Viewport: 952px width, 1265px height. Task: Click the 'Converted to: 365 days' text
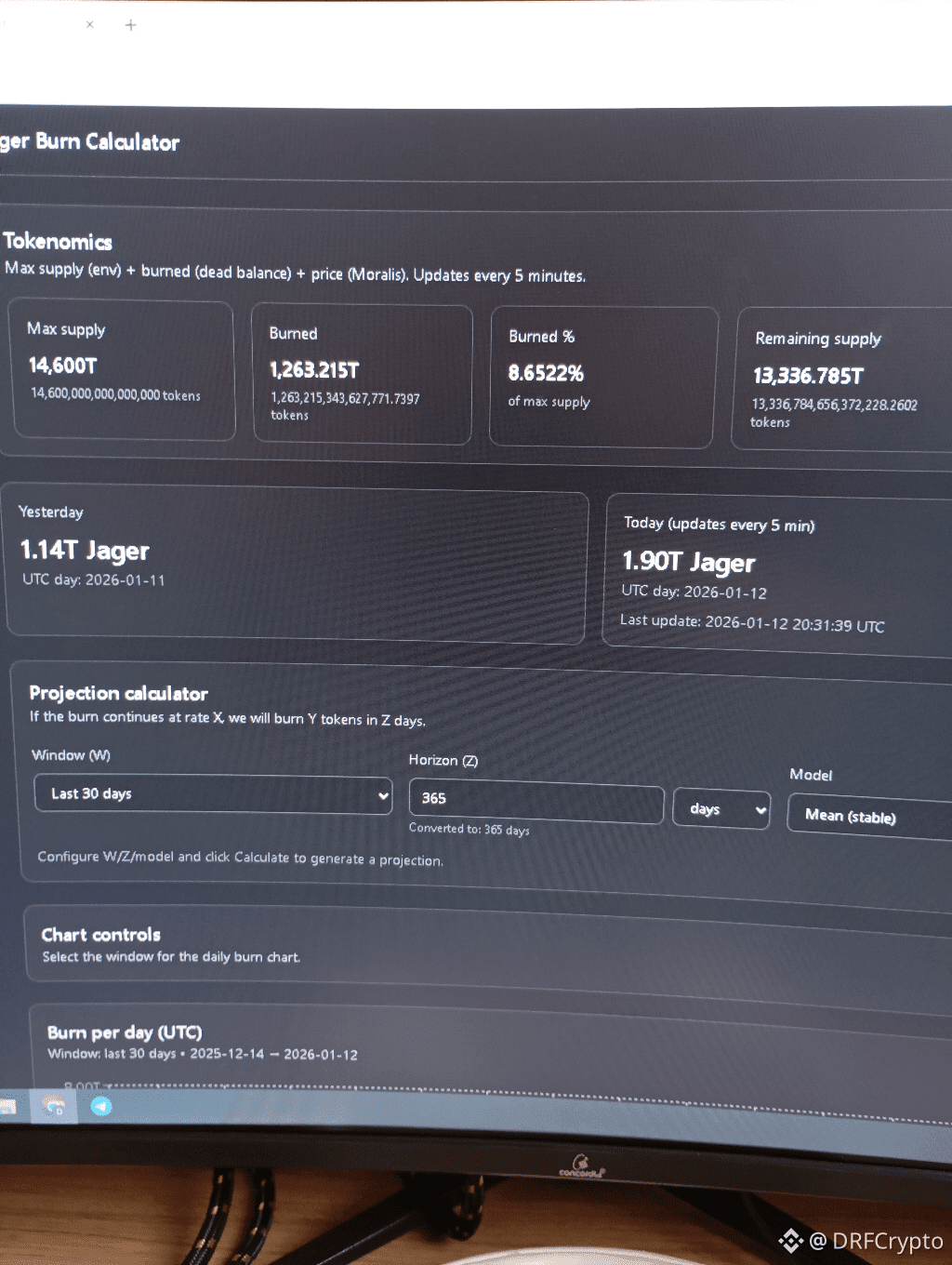point(469,829)
